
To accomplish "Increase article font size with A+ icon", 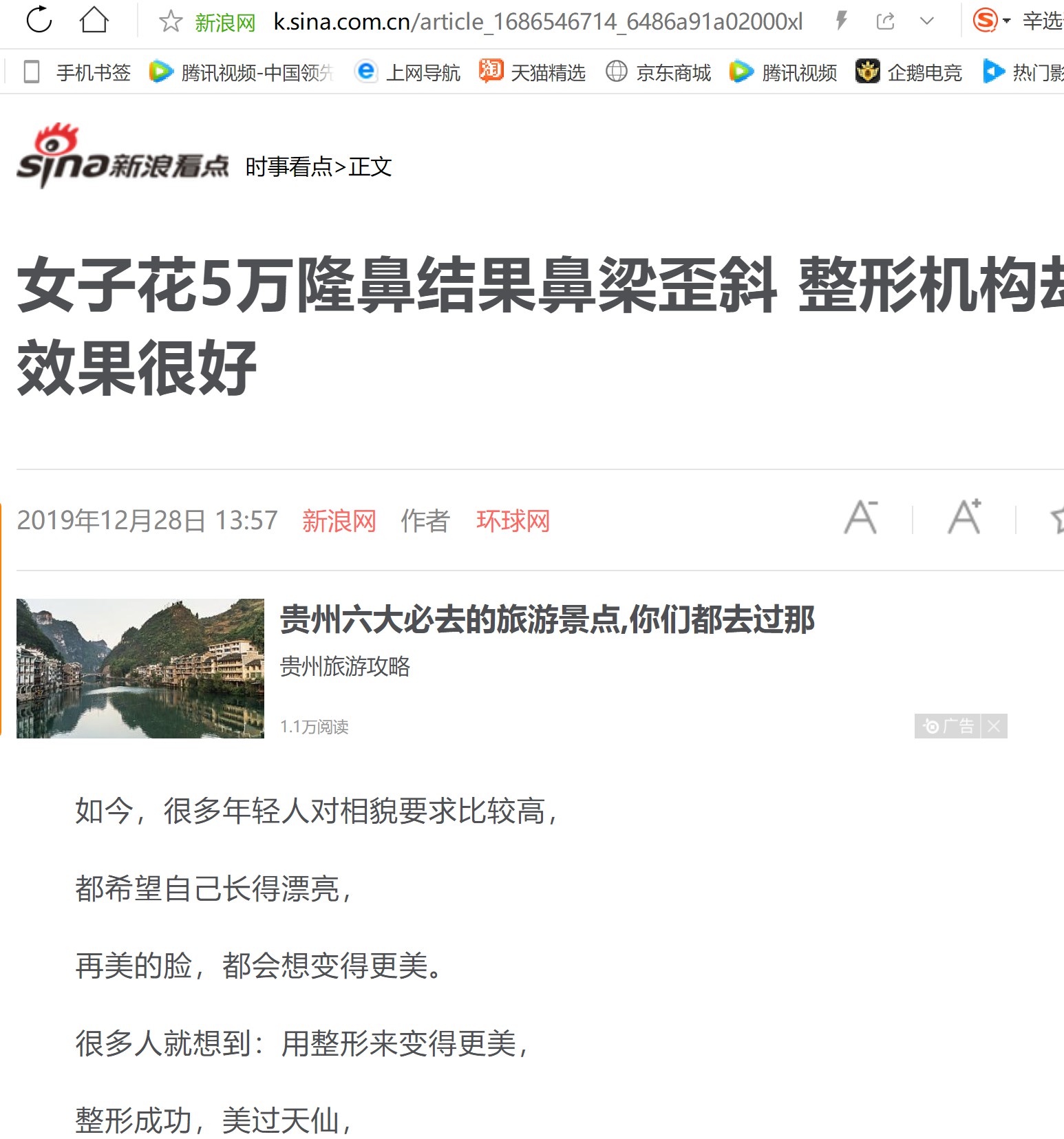I will pos(964,516).
